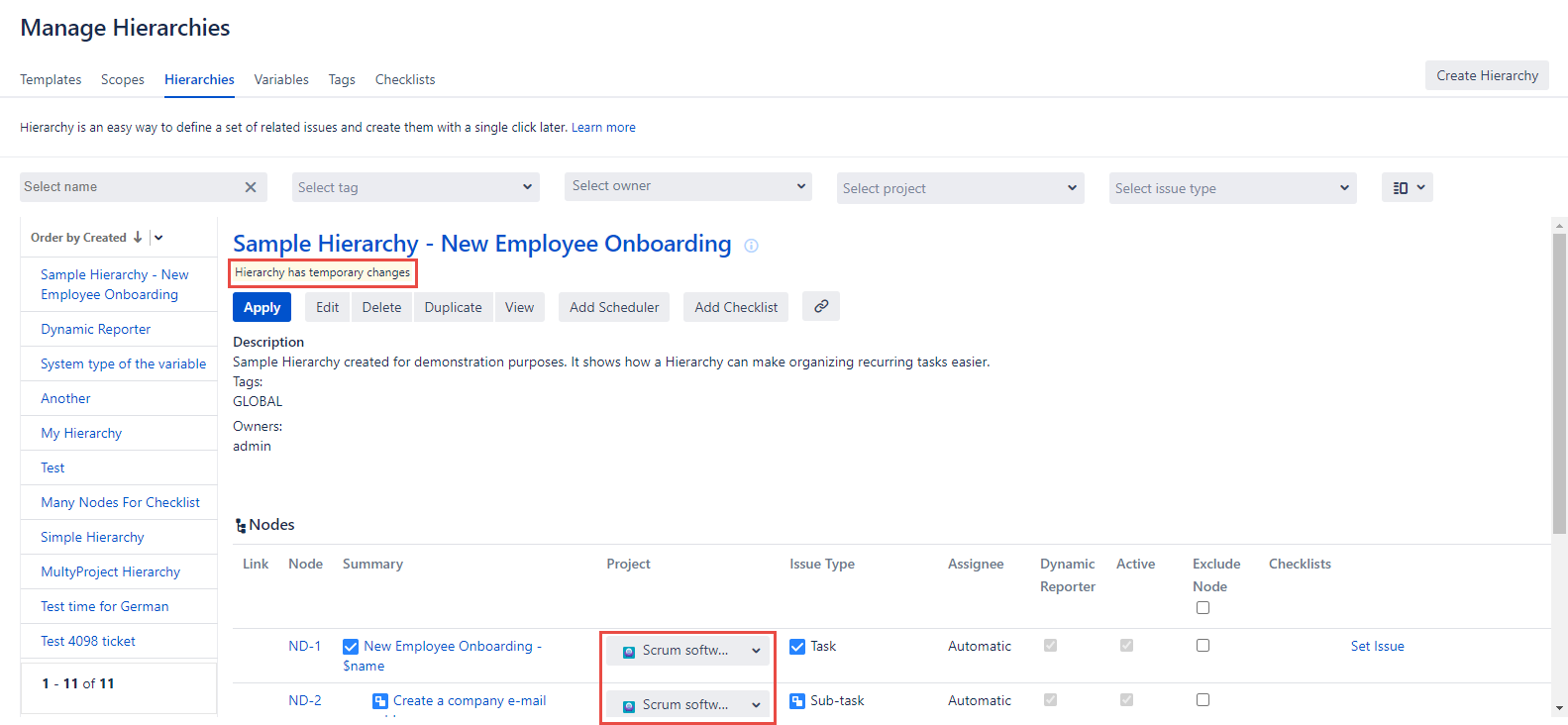Expand the Select owner dropdown
Viewport: 1568px width, 725px height.
[x=687, y=186]
